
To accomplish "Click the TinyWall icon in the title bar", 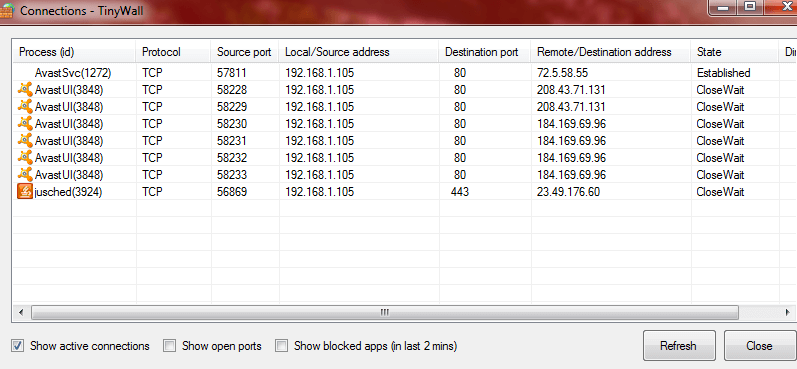I will point(6,10).
